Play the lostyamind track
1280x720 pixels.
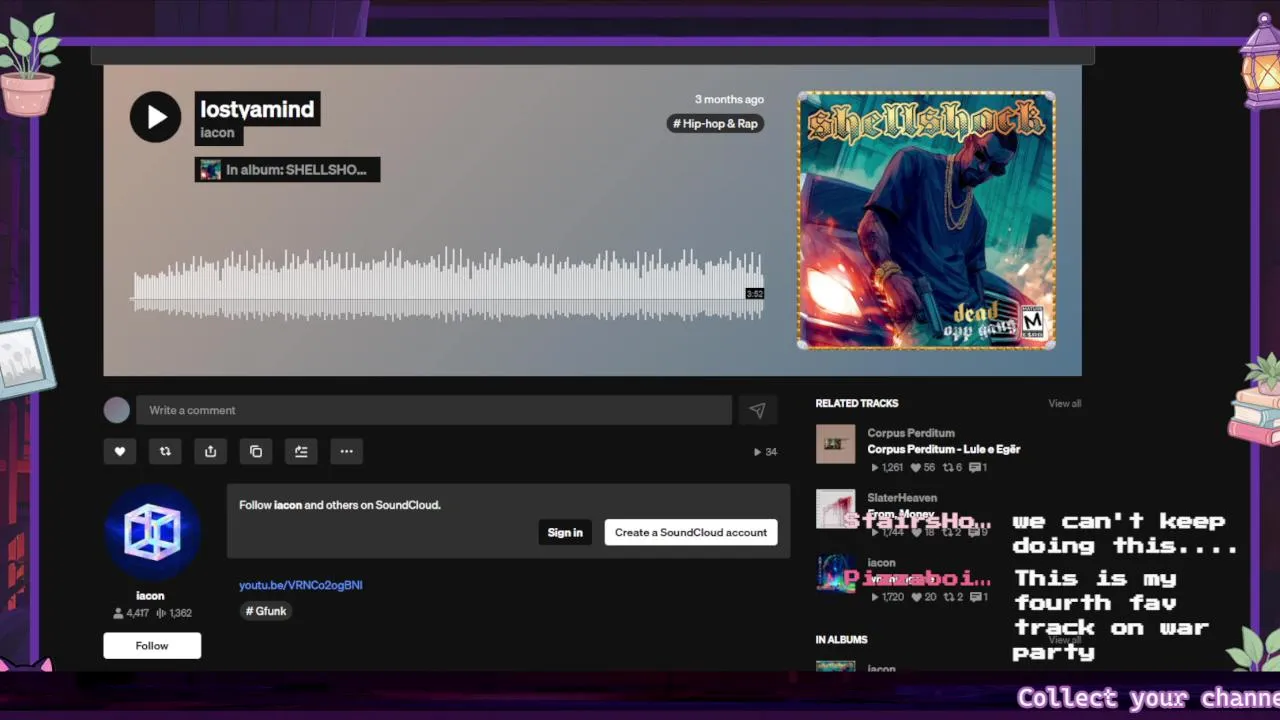(x=155, y=117)
